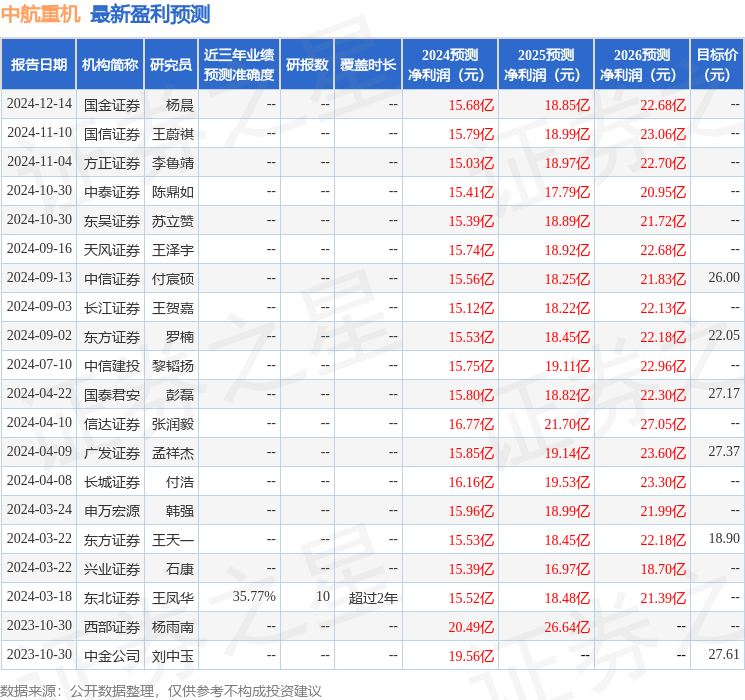Select institution 西部证券
Viewport: 745px width, 700px height.
(112, 627)
